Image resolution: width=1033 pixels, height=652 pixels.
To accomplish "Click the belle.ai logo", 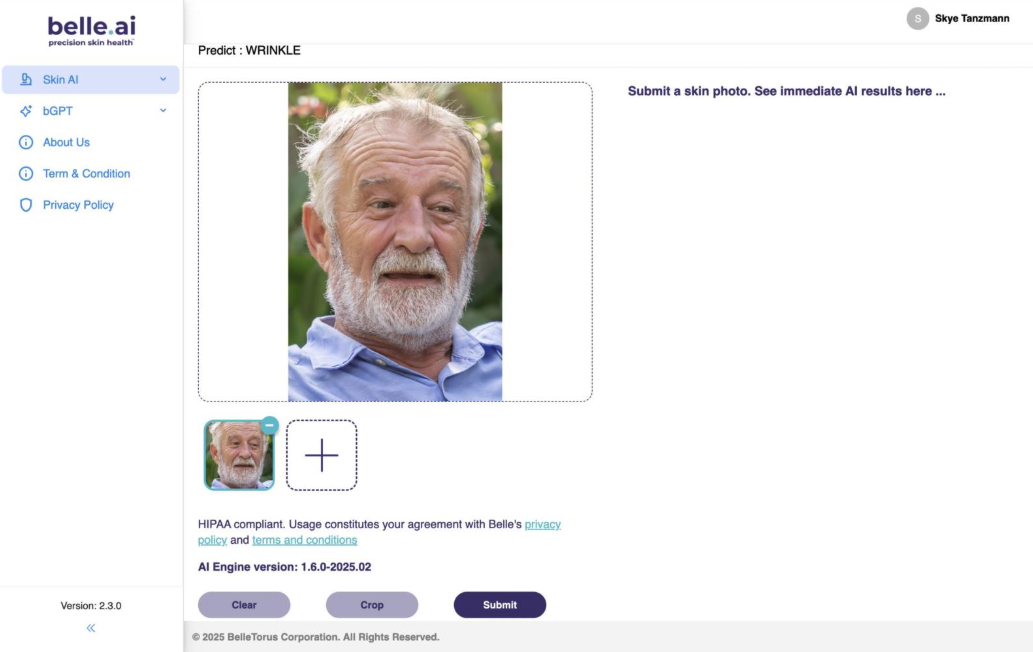I will pyautogui.click(x=91, y=29).
